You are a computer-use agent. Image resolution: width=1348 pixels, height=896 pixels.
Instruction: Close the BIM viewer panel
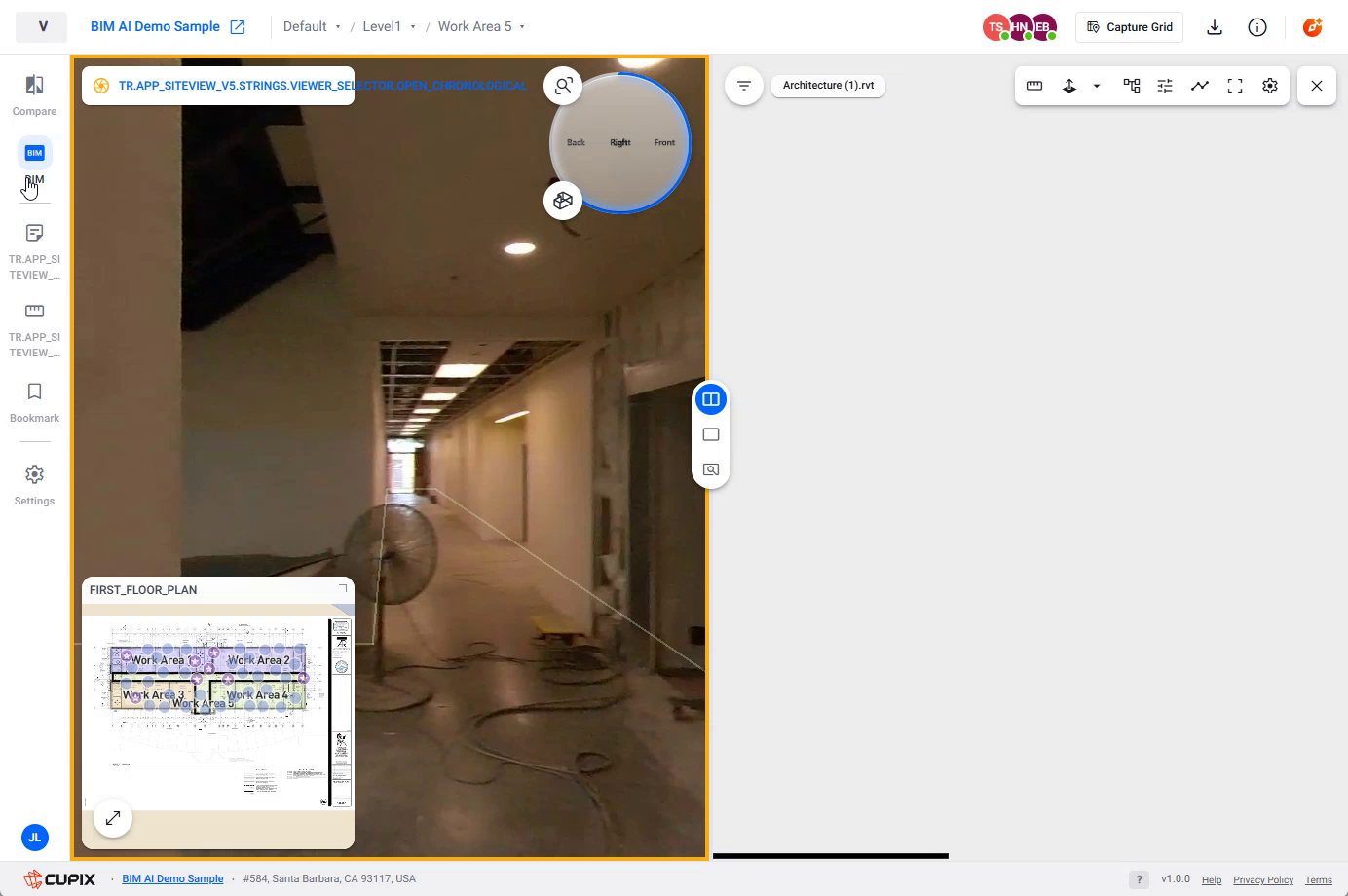tap(1317, 86)
